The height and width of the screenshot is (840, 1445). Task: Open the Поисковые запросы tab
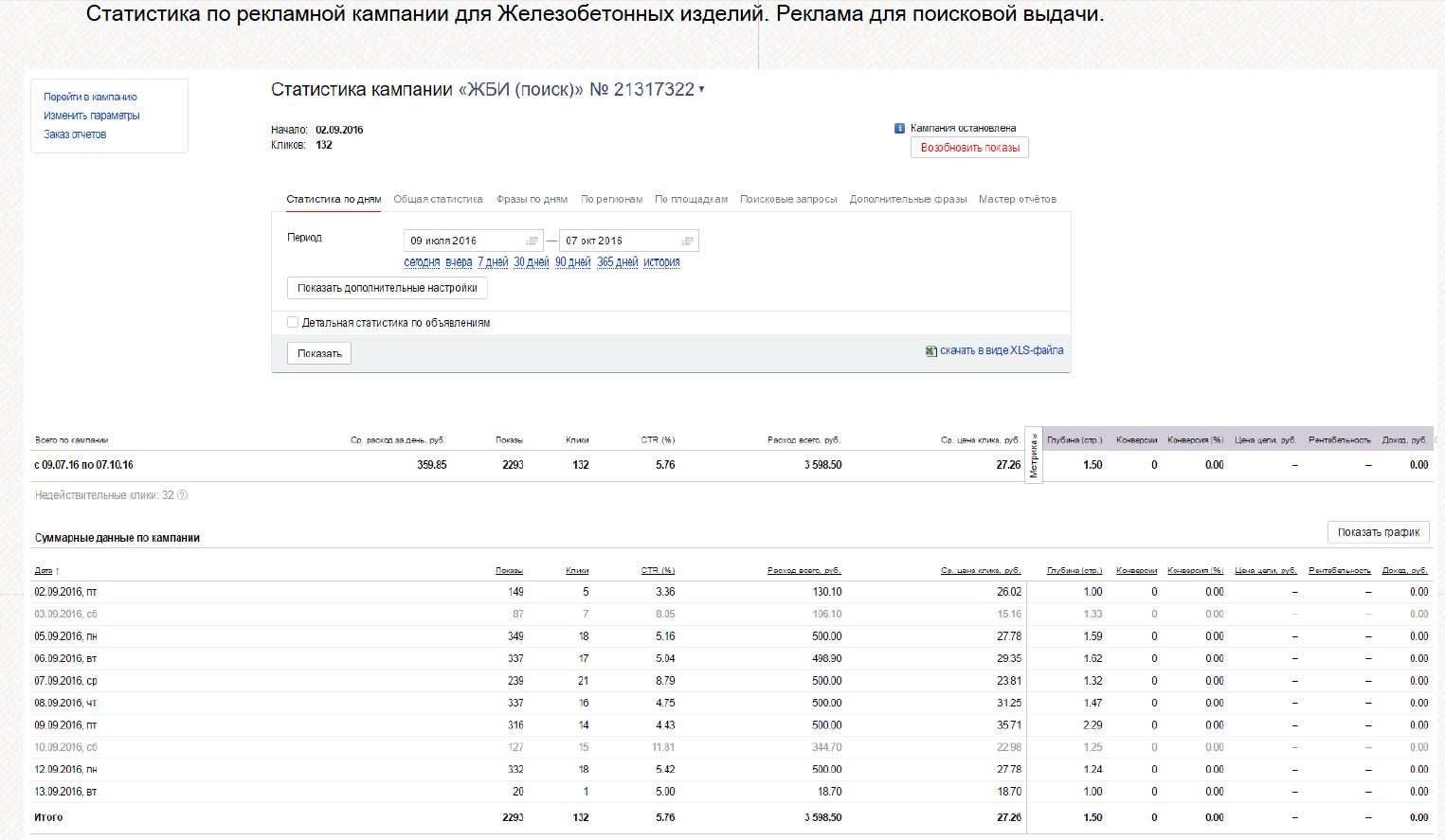788,200
